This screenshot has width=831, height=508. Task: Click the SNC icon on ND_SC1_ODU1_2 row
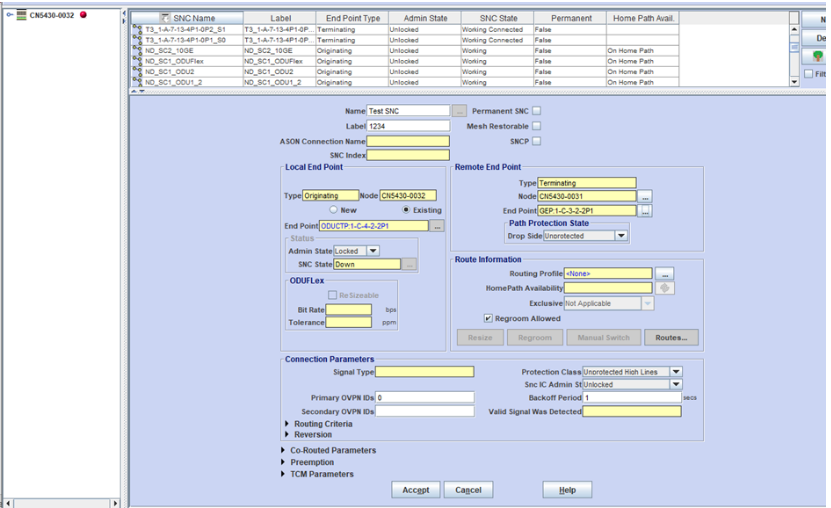point(137,82)
